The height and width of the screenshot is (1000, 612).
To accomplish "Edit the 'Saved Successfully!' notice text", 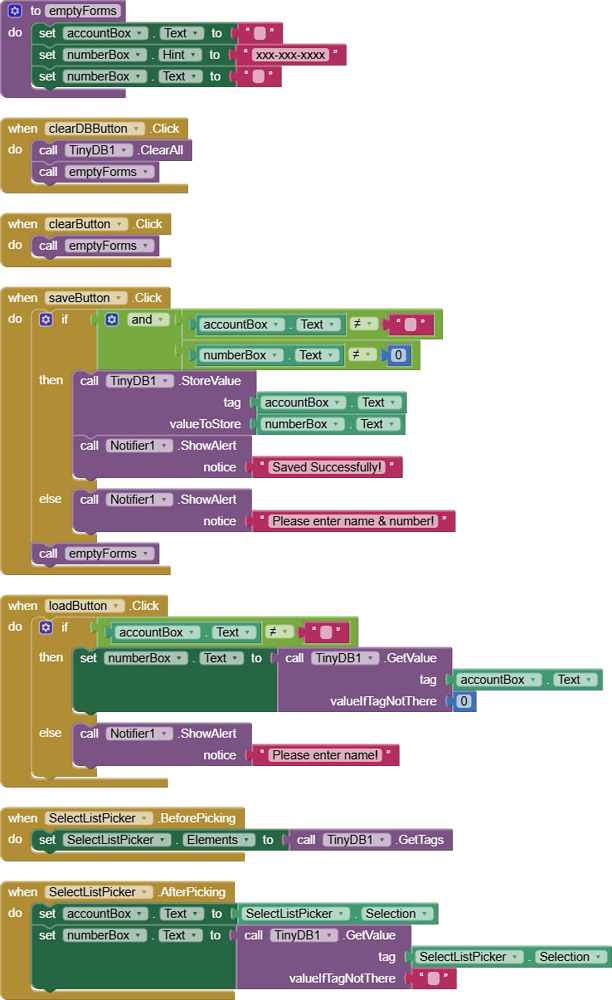I will (326, 467).
